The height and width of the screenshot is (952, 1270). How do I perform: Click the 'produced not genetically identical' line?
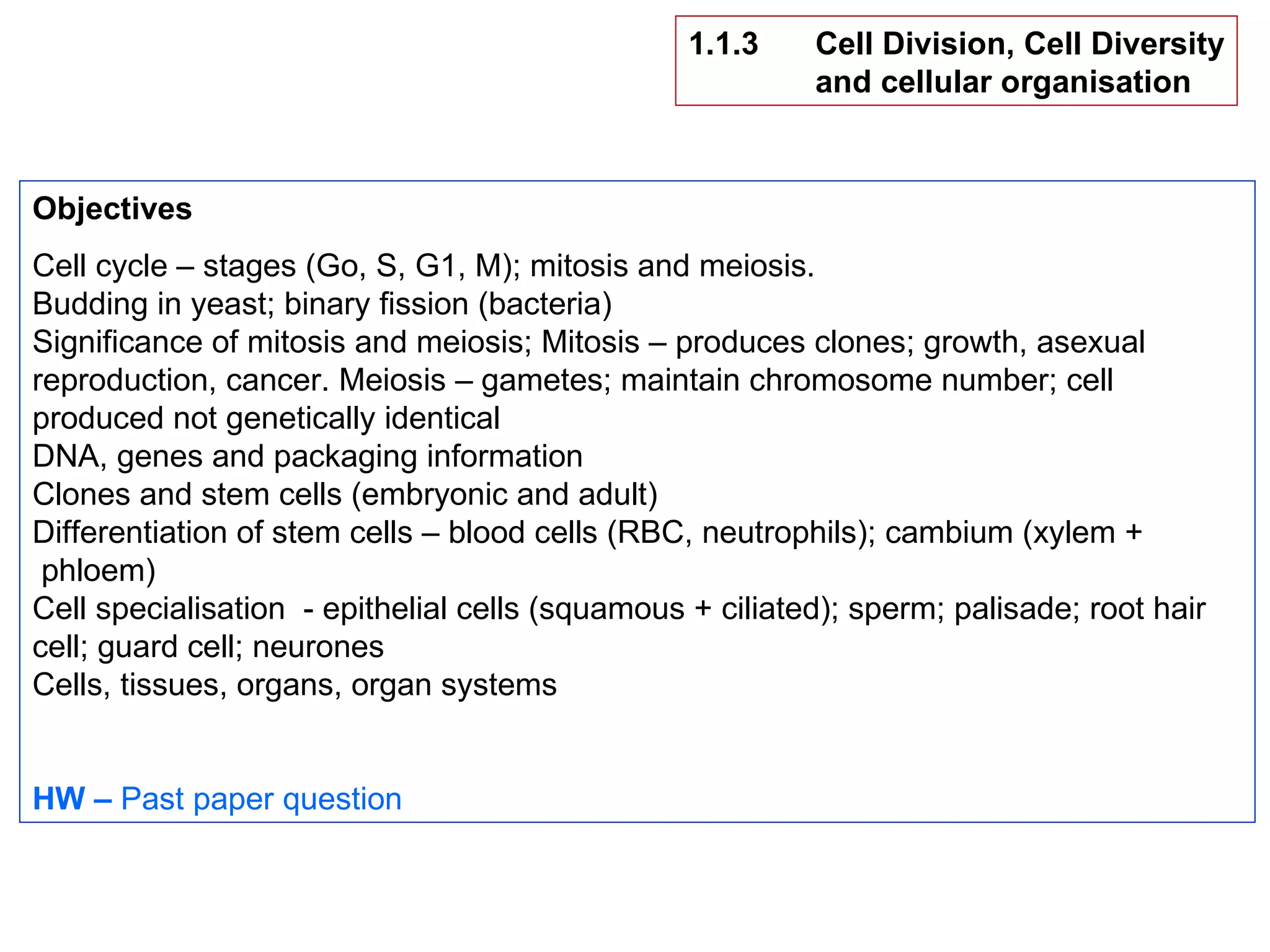click(266, 418)
